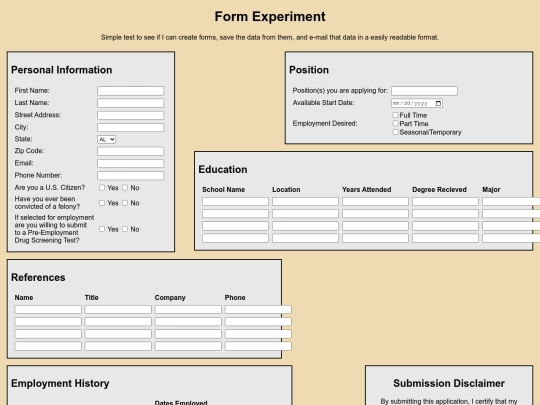Click the Employment Desired label
Viewport: 540px width, 405px height.
pos(325,123)
